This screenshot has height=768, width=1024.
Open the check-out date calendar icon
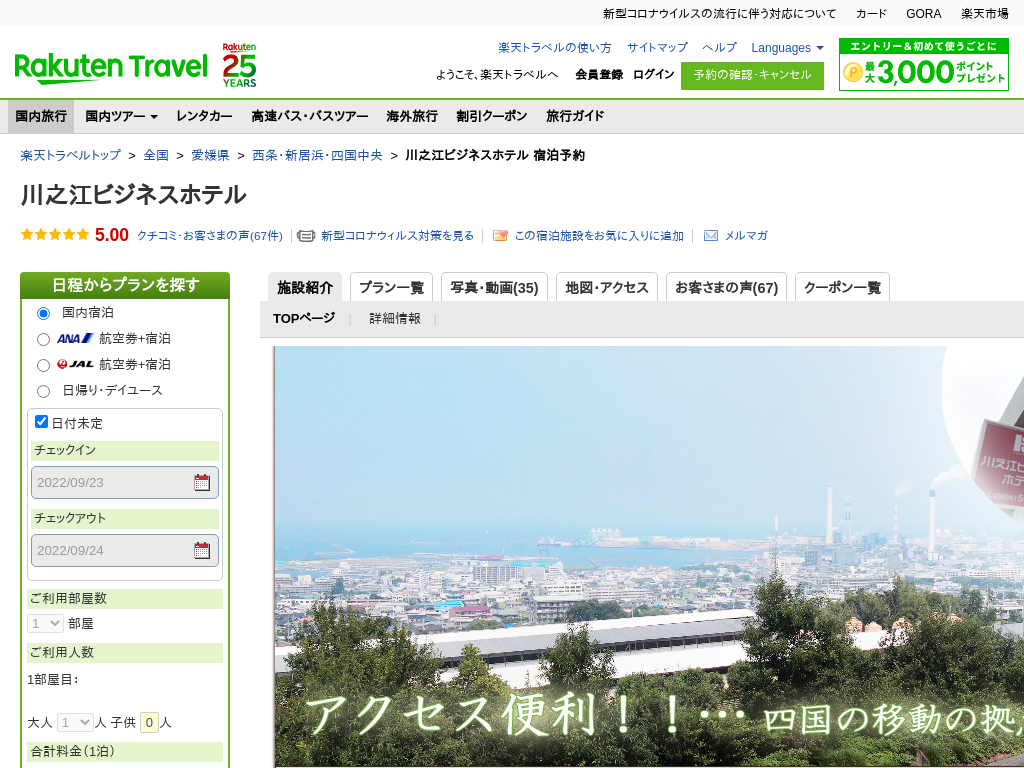(x=202, y=551)
